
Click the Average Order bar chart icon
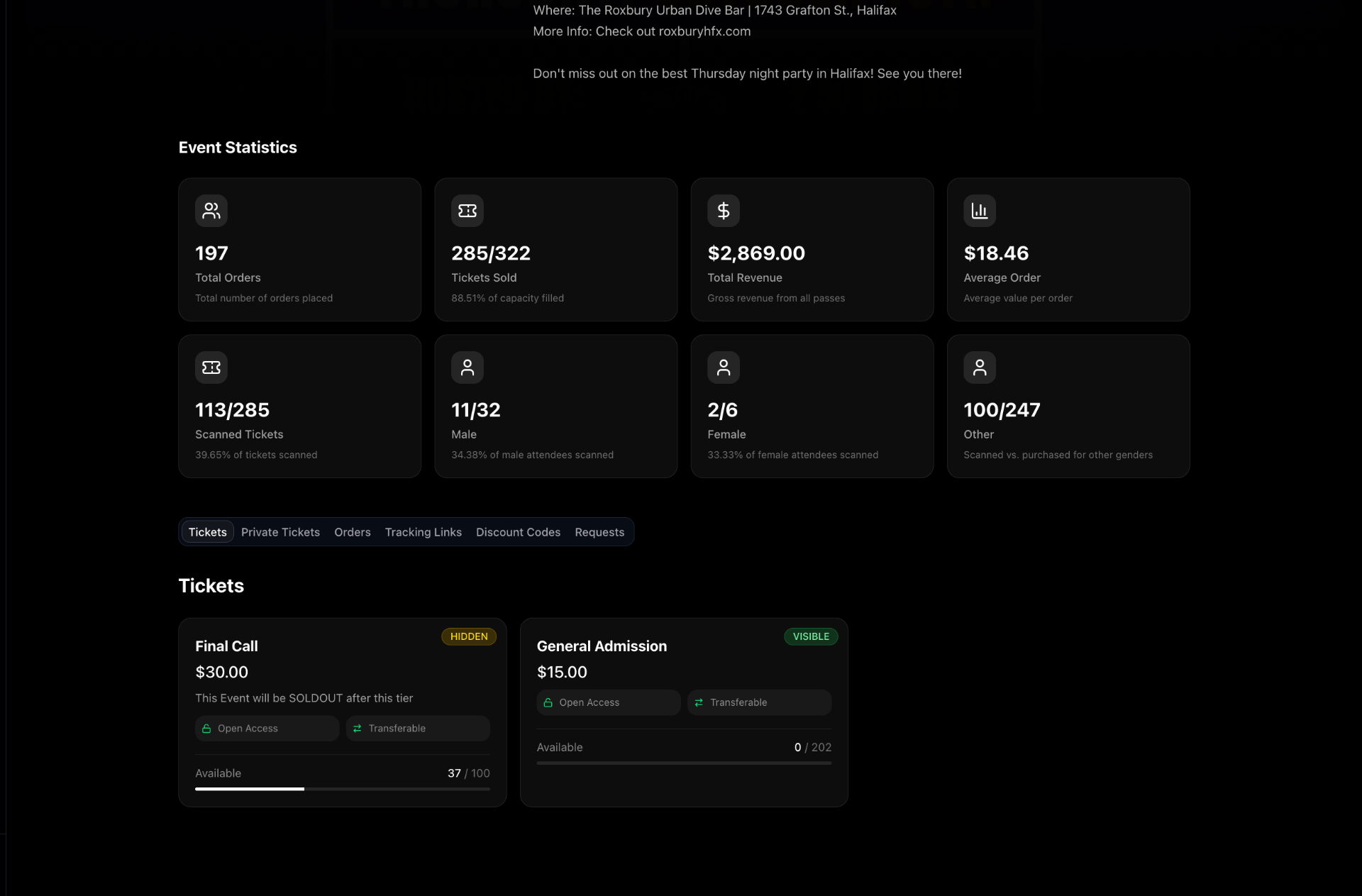[x=979, y=211]
